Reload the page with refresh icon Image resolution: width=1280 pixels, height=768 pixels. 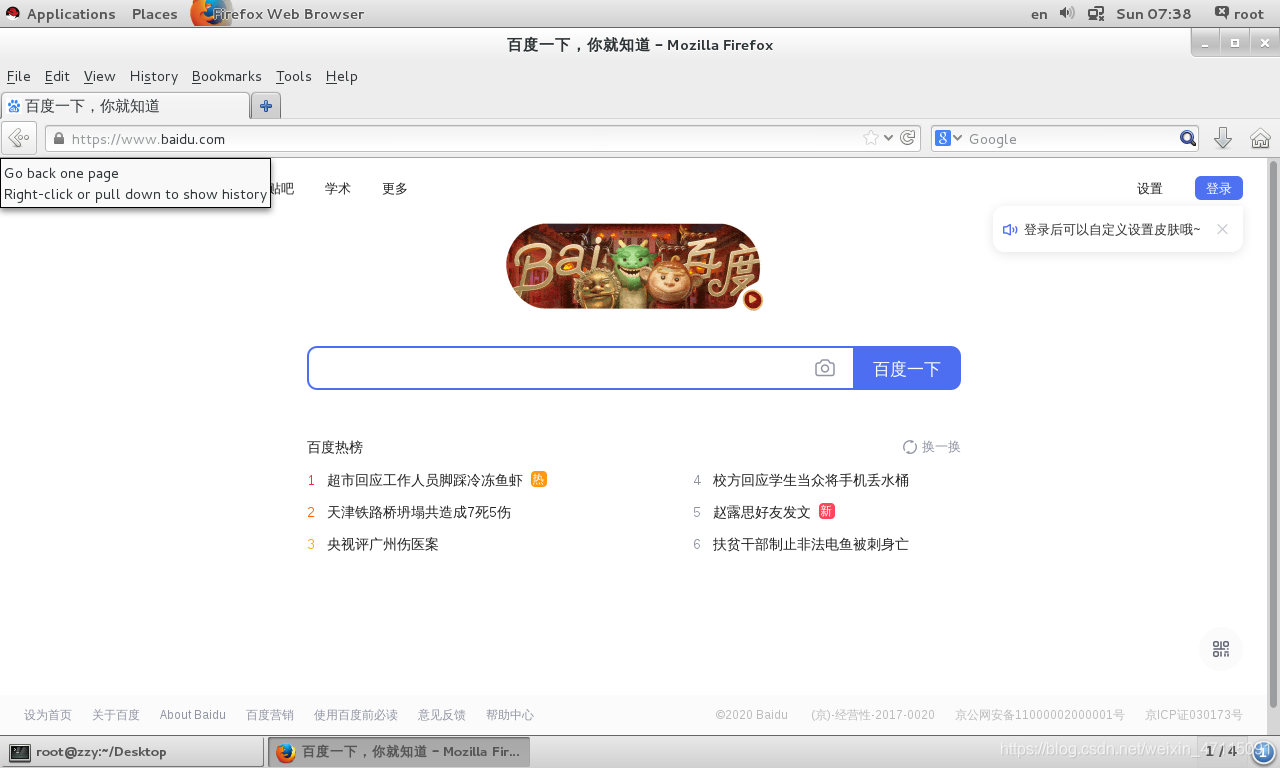[908, 138]
